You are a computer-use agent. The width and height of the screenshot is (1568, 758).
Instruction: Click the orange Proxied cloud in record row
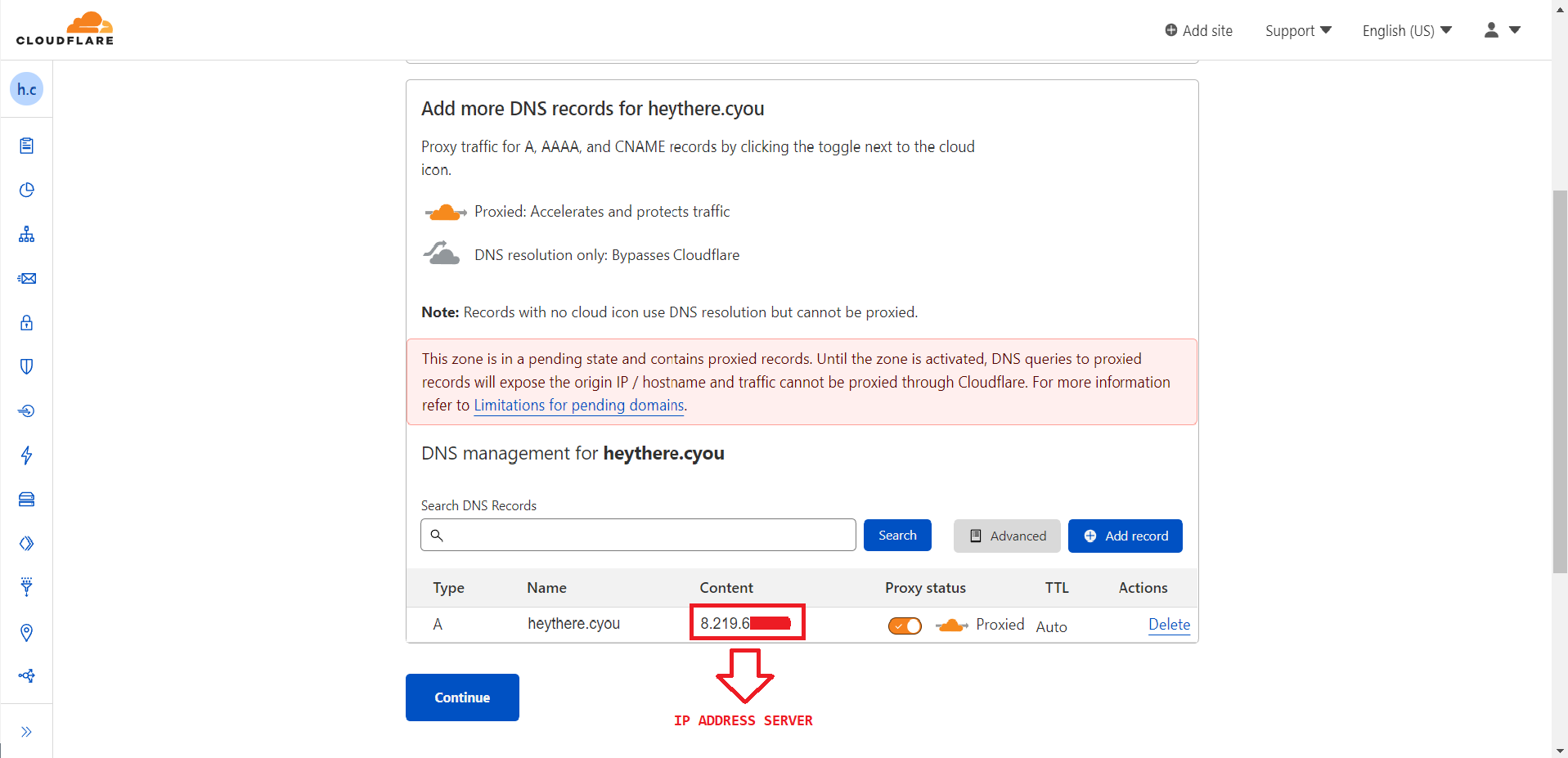click(x=951, y=626)
